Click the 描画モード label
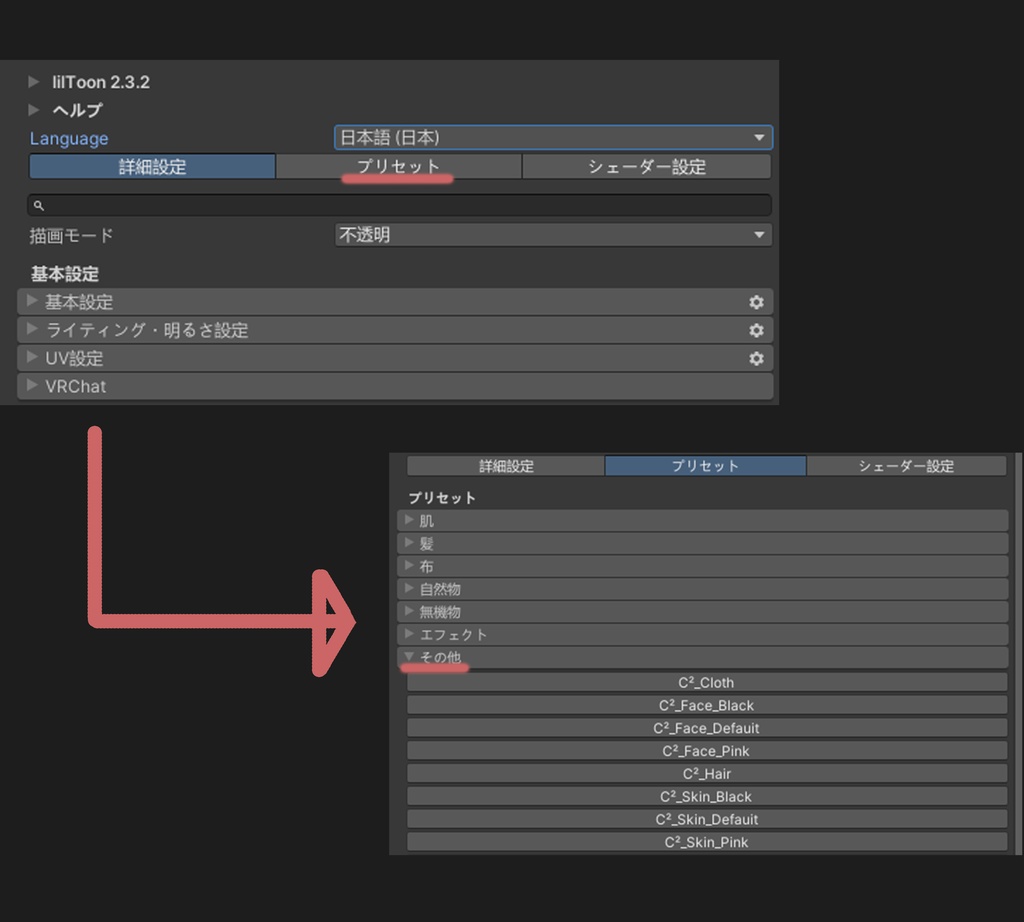This screenshot has height=922, width=1024. [71, 235]
